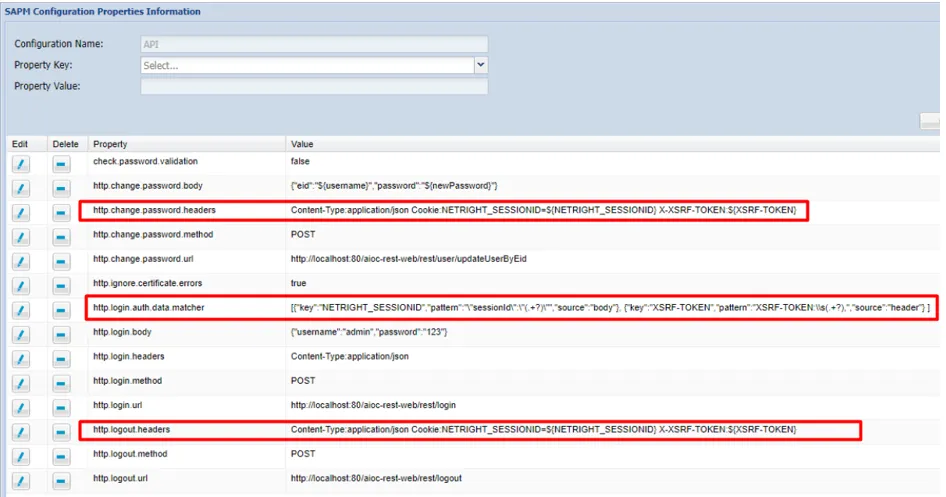The height and width of the screenshot is (497, 946).
Task: Delete the http.logout.headers row
Action: (61, 432)
